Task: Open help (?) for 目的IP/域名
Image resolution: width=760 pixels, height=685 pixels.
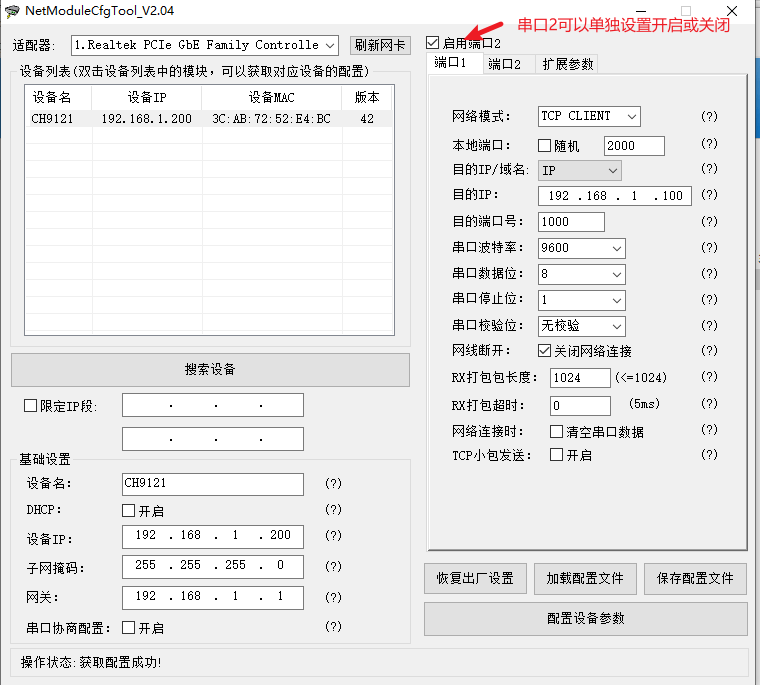Action: pyautogui.click(x=709, y=168)
